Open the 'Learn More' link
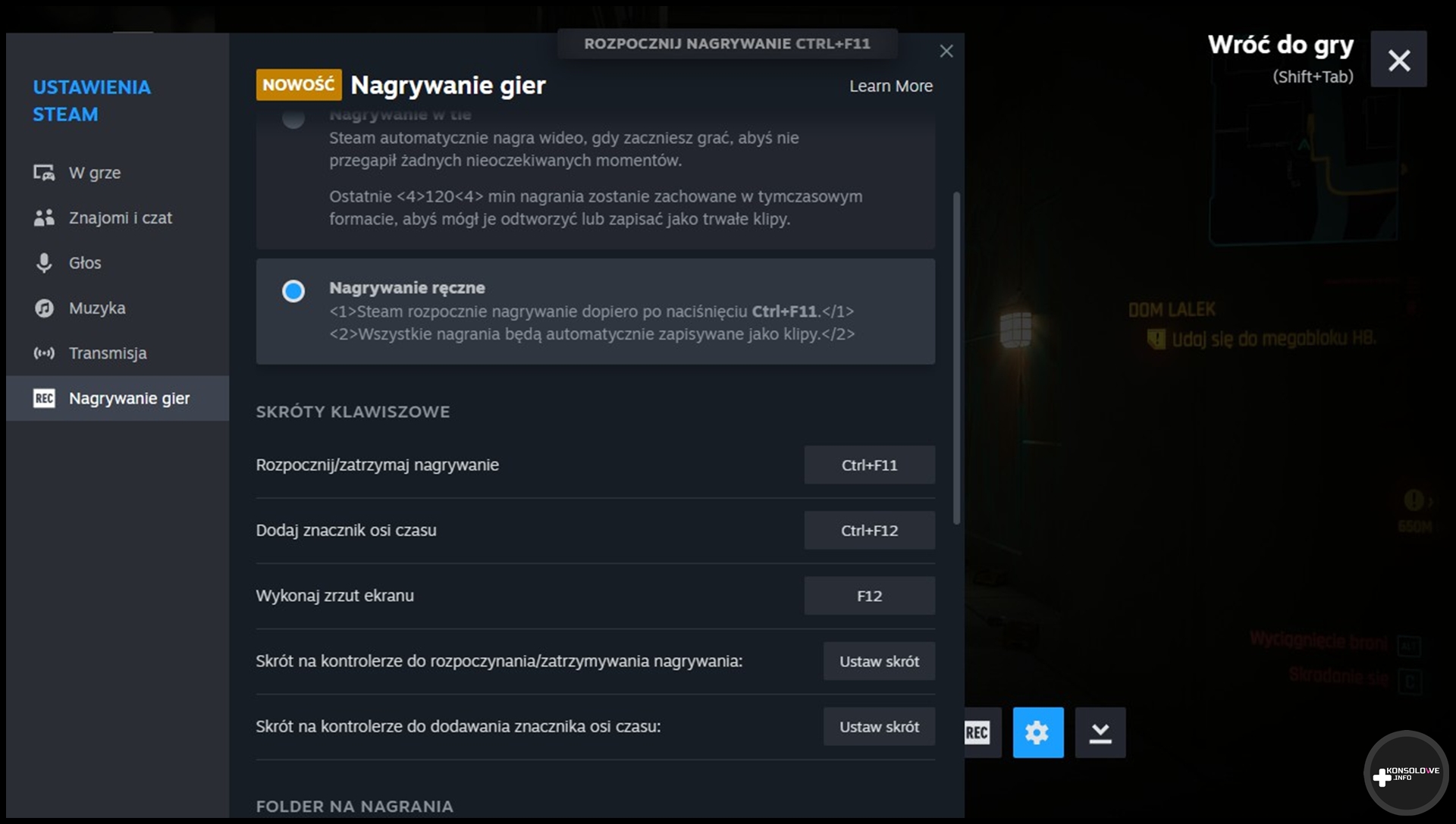Screen dimensions: 1456x824 point(890,86)
